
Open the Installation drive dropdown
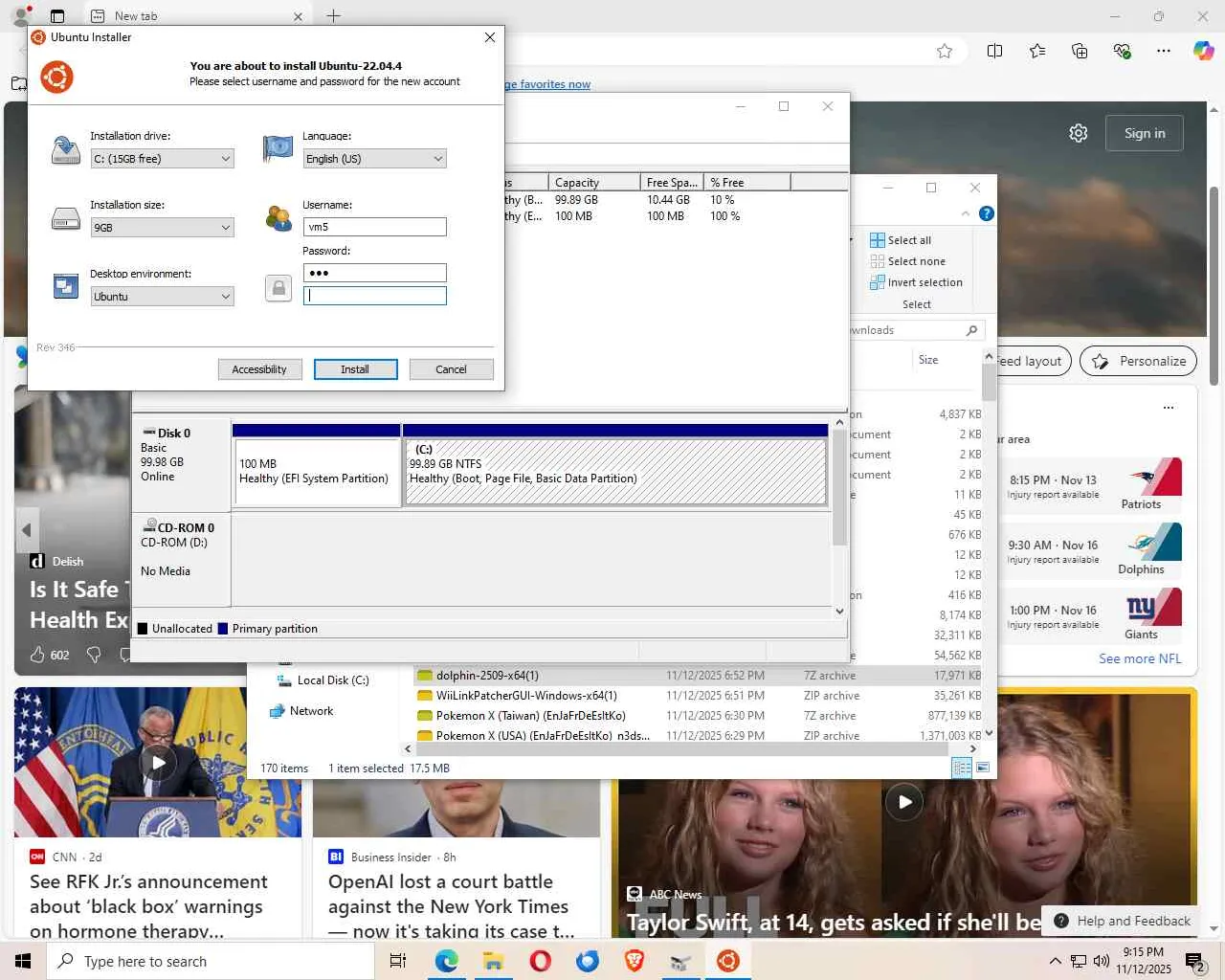click(x=162, y=159)
